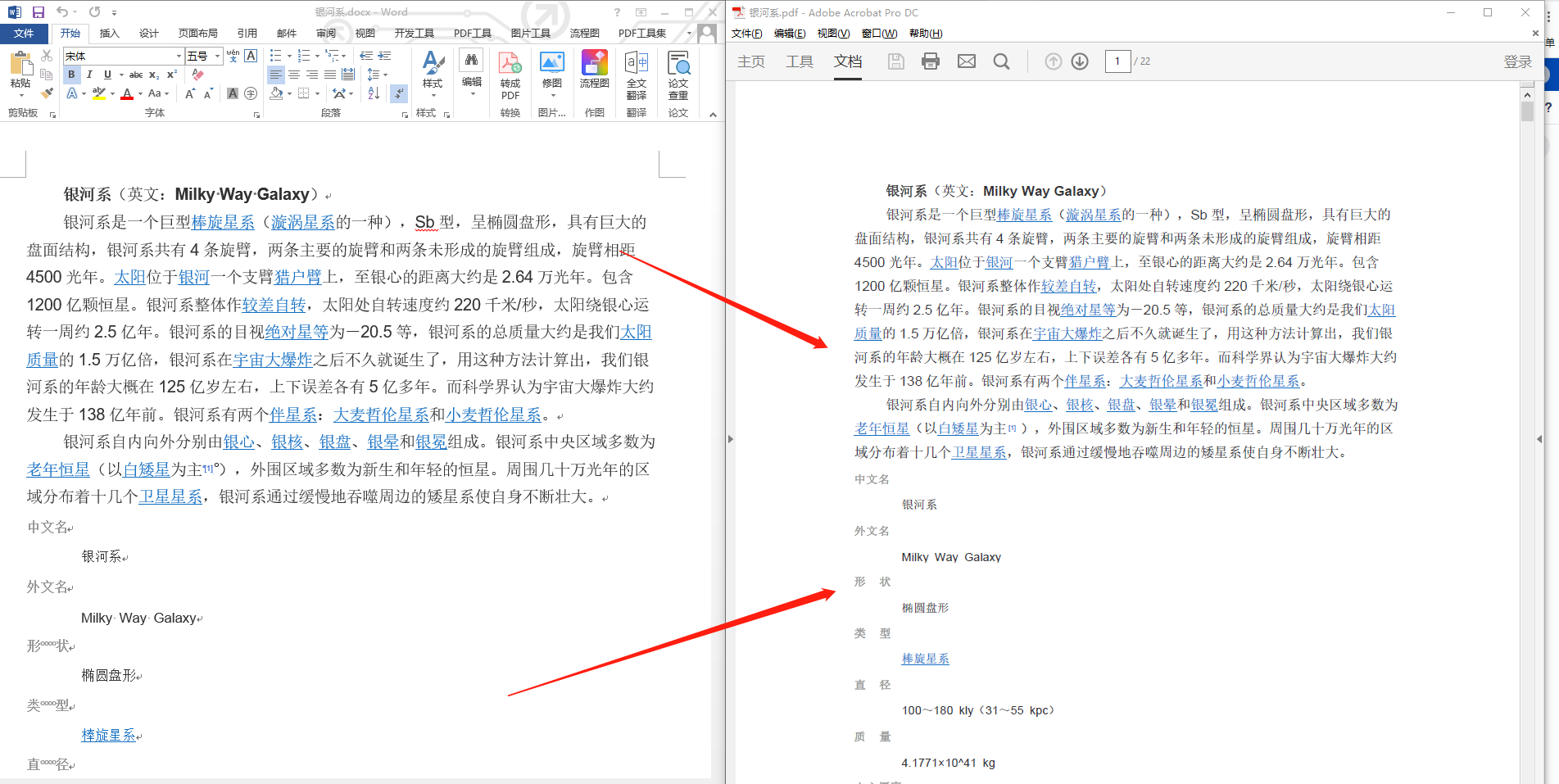
Task: Go to next page with down arrow
Action: click(1080, 61)
